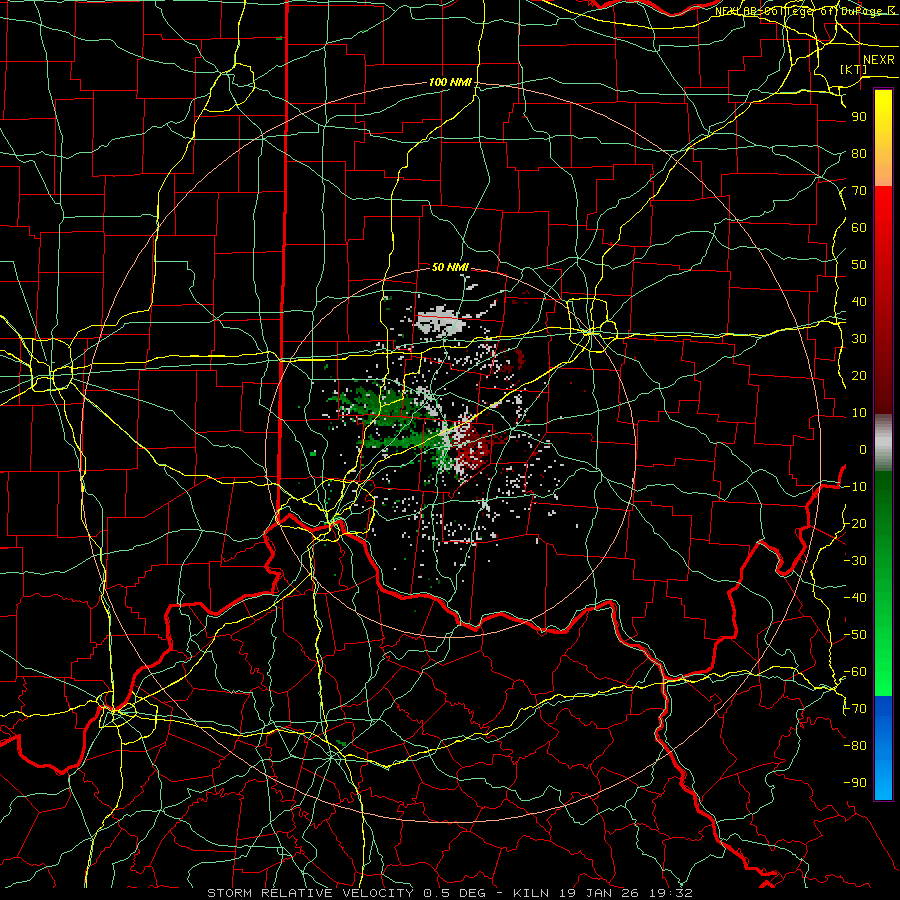
Task: Click the "-80" value on the velocity scale
Action: (855, 746)
